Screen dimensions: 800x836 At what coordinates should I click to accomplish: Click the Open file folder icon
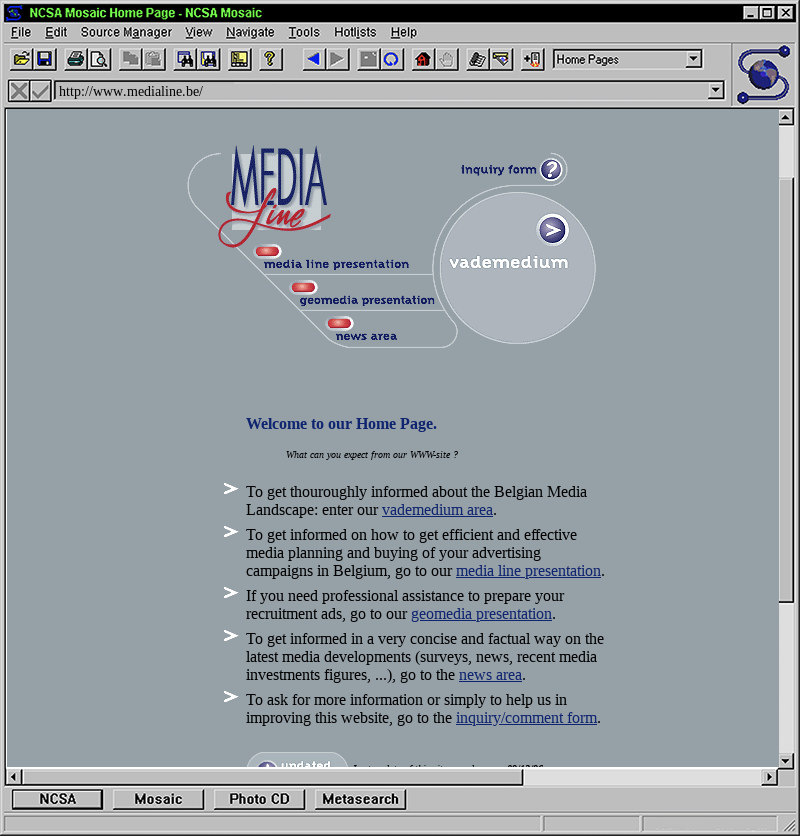(x=21, y=60)
